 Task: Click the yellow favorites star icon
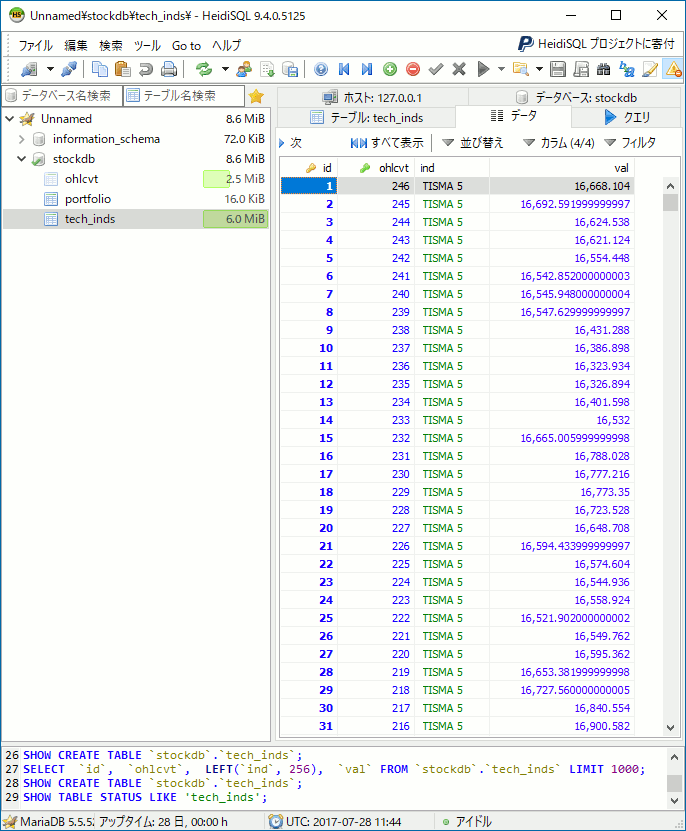[x=256, y=96]
